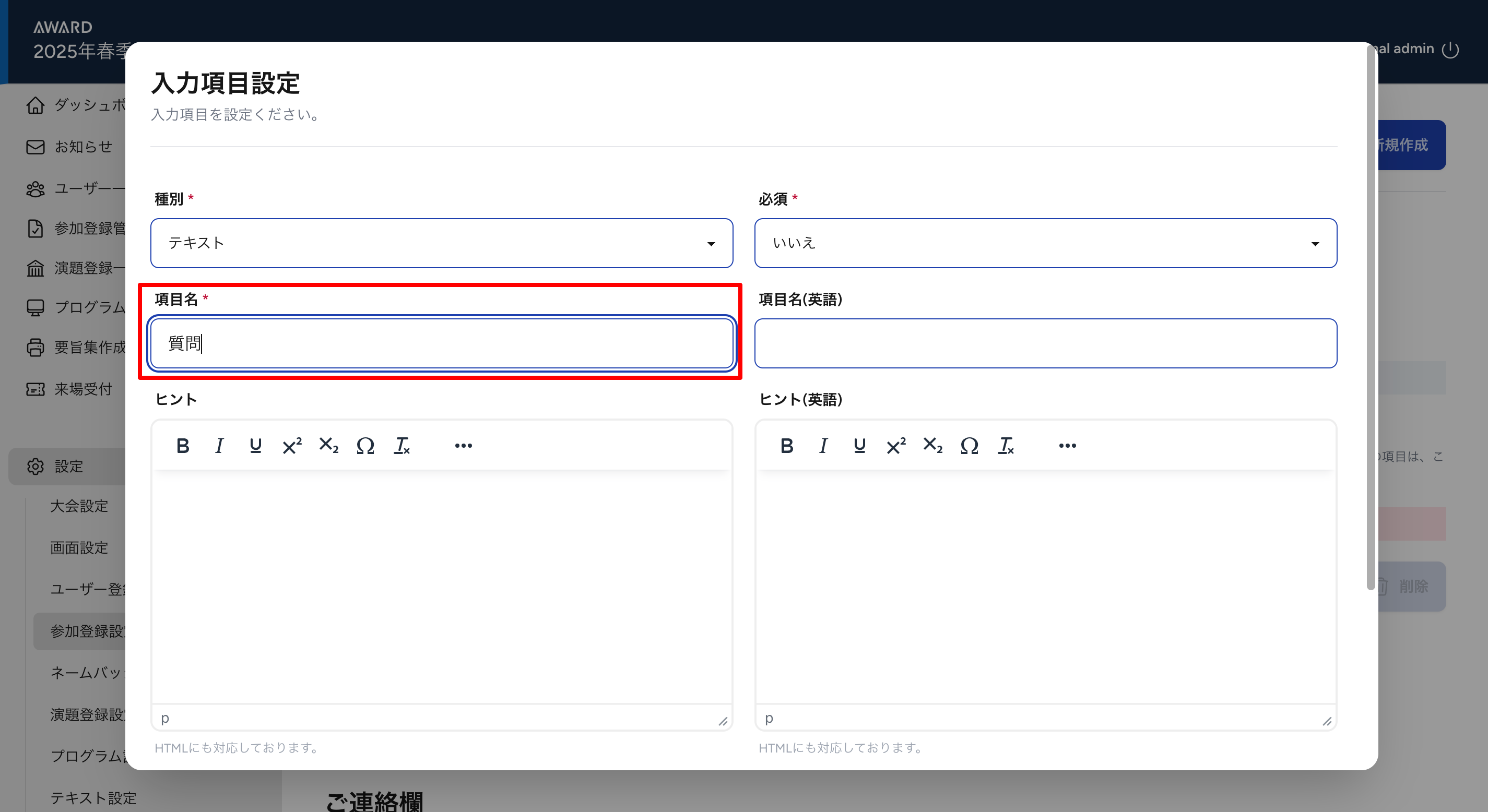The image size is (1488, 812).
Task: Click Bold in the ヒント editor
Action: point(183,446)
